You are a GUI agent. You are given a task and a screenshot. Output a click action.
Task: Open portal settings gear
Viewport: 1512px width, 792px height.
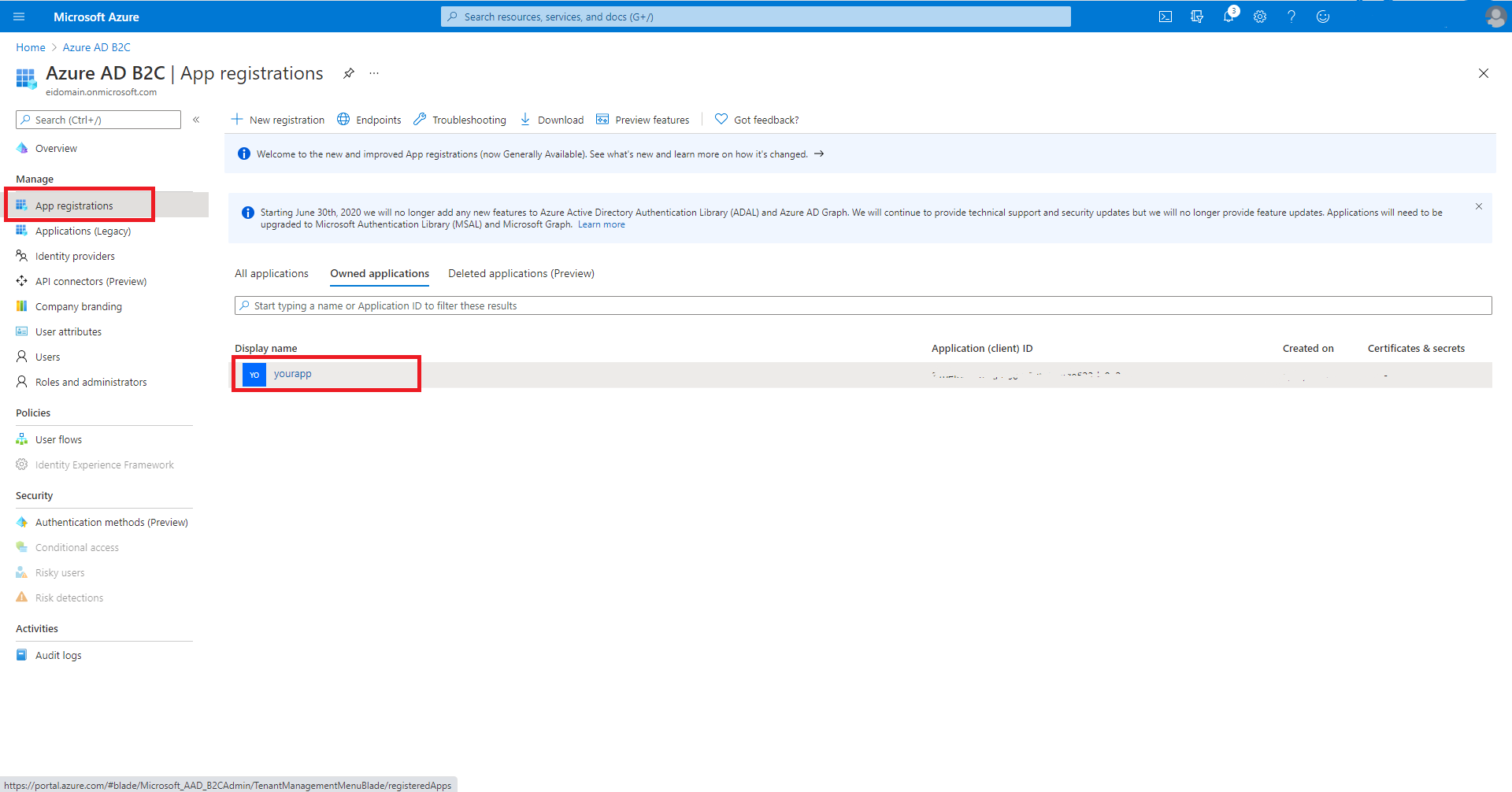[x=1260, y=17]
